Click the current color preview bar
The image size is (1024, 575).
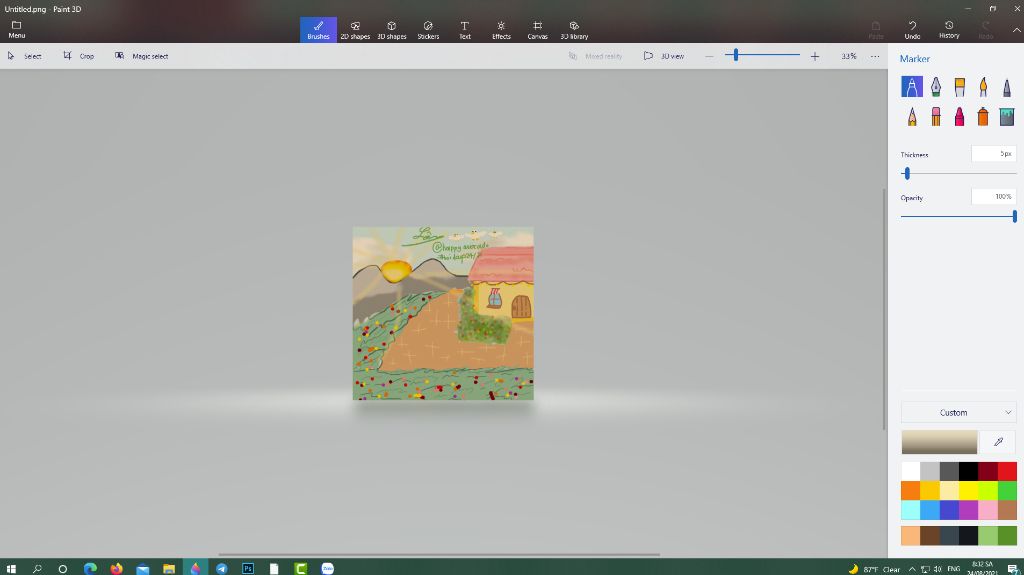tap(939, 442)
